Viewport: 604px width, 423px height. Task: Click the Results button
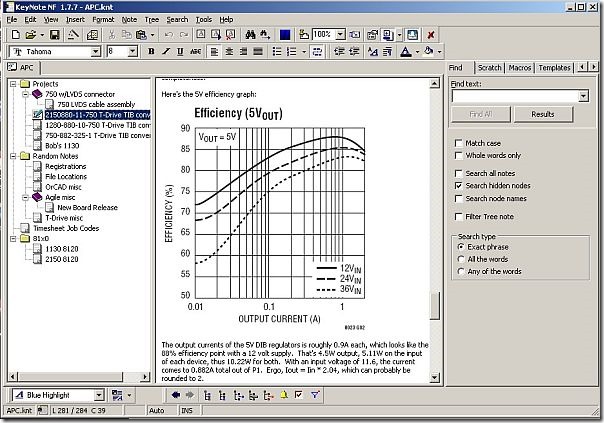pyautogui.click(x=543, y=114)
